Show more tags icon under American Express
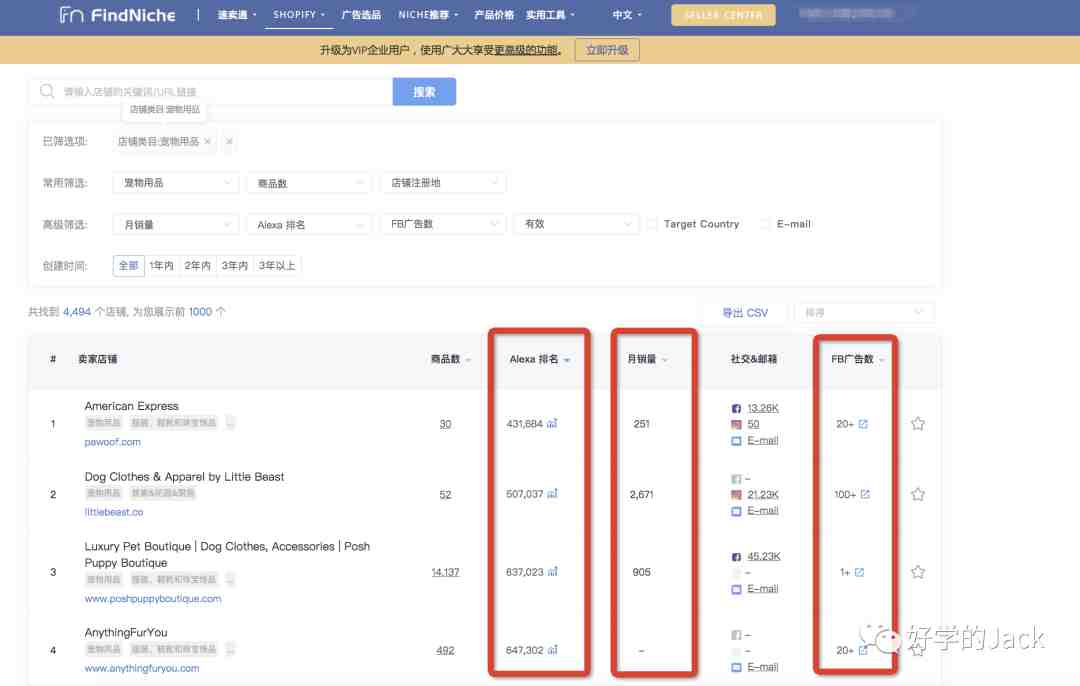Image resolution: width=1080 pixels, height=686 pixels. 230,423
